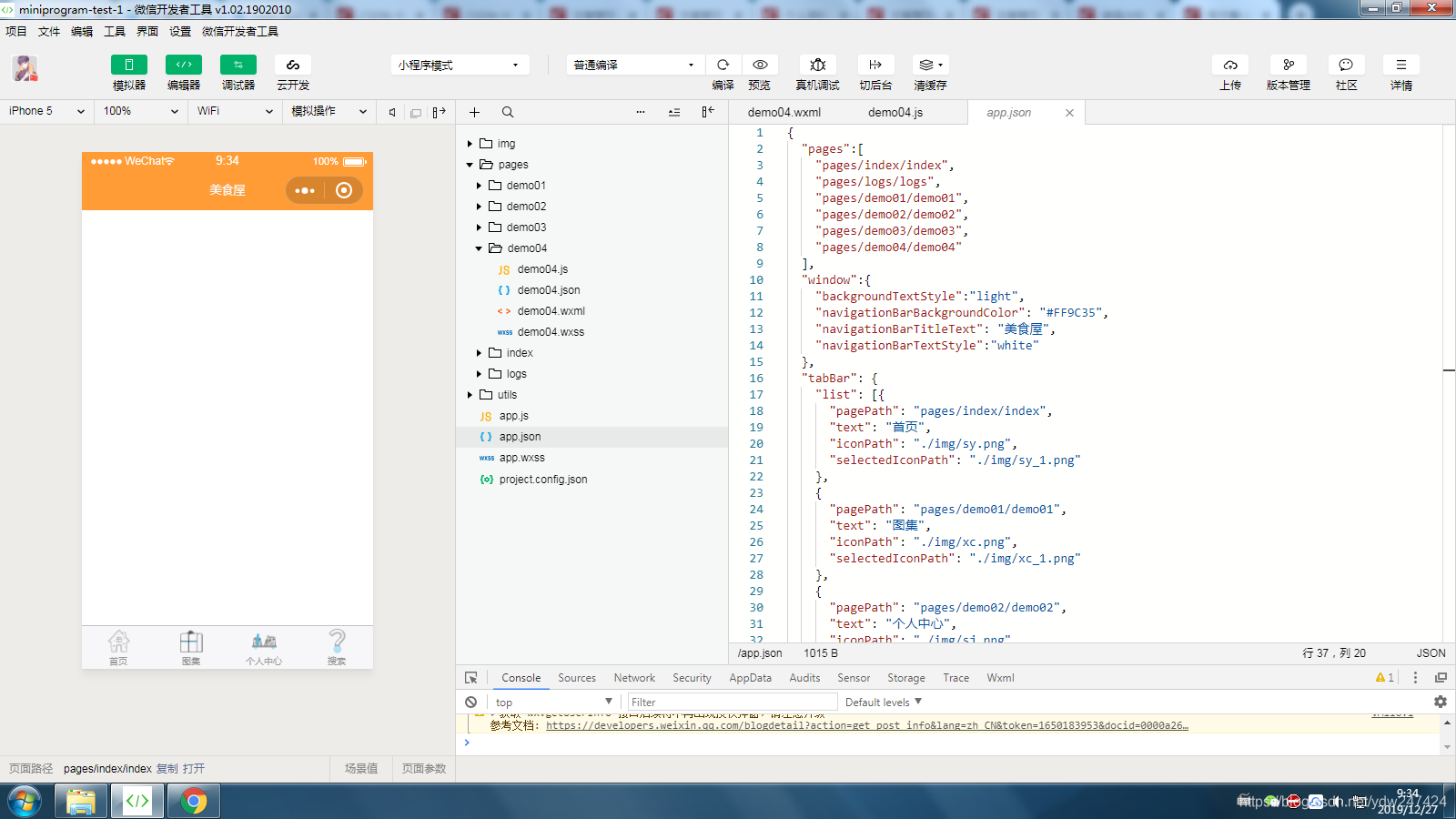Switch to Sources devtools tab
This screenshot has width=1456, height=819.
pyautogui.click(x=577, y=678)
